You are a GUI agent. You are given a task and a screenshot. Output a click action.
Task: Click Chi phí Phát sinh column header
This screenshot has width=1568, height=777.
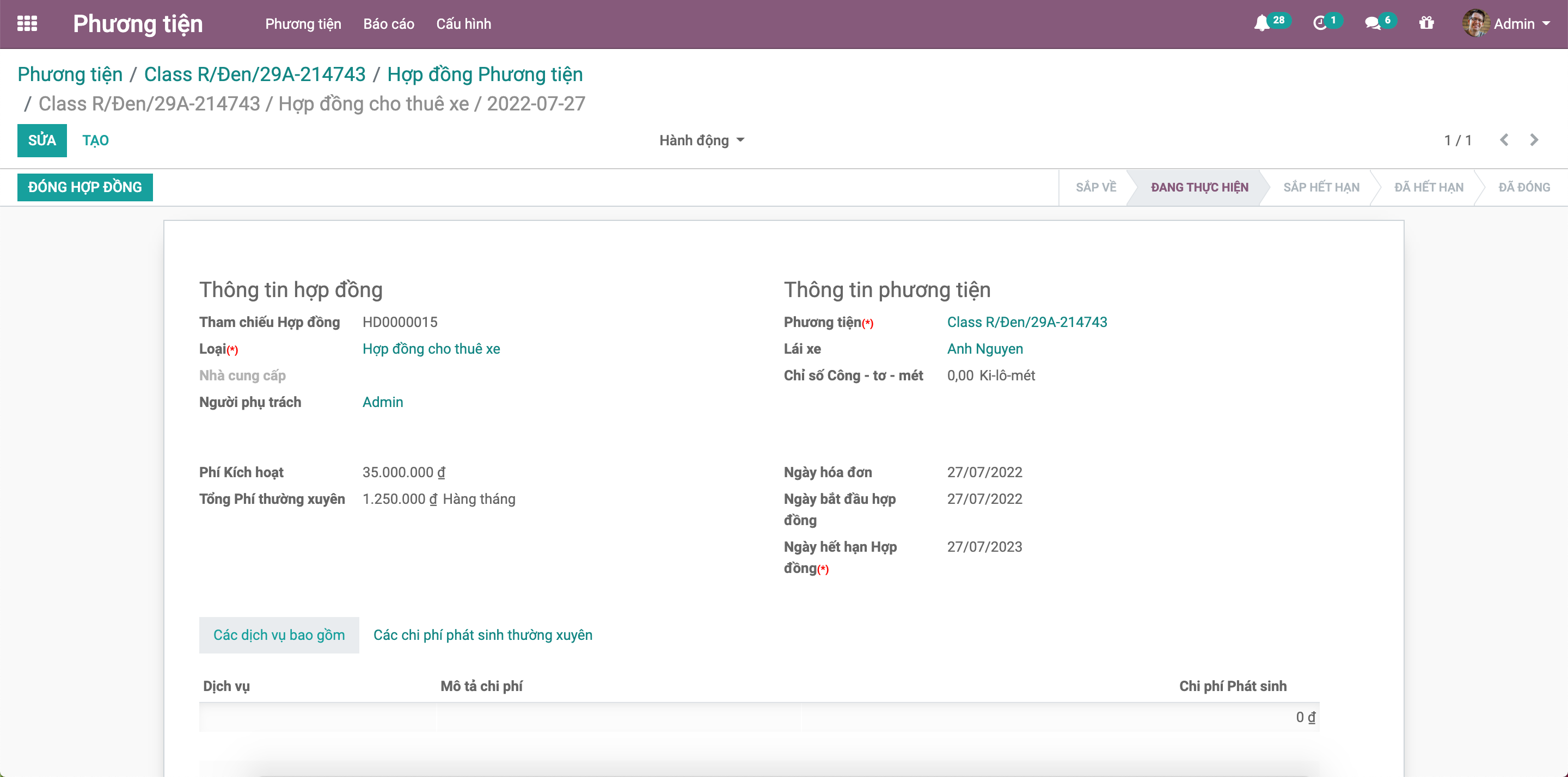1233,686
